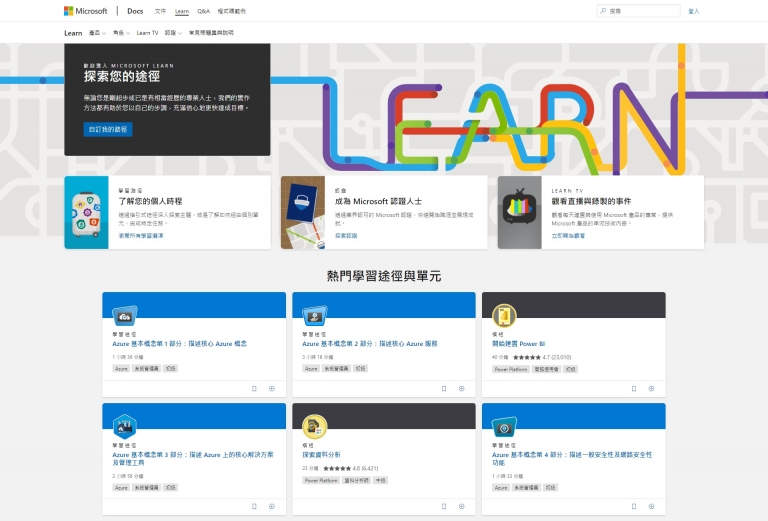Click the star rating on the Power BI card
Screen dimensions: 768x521
coord(527,357)
